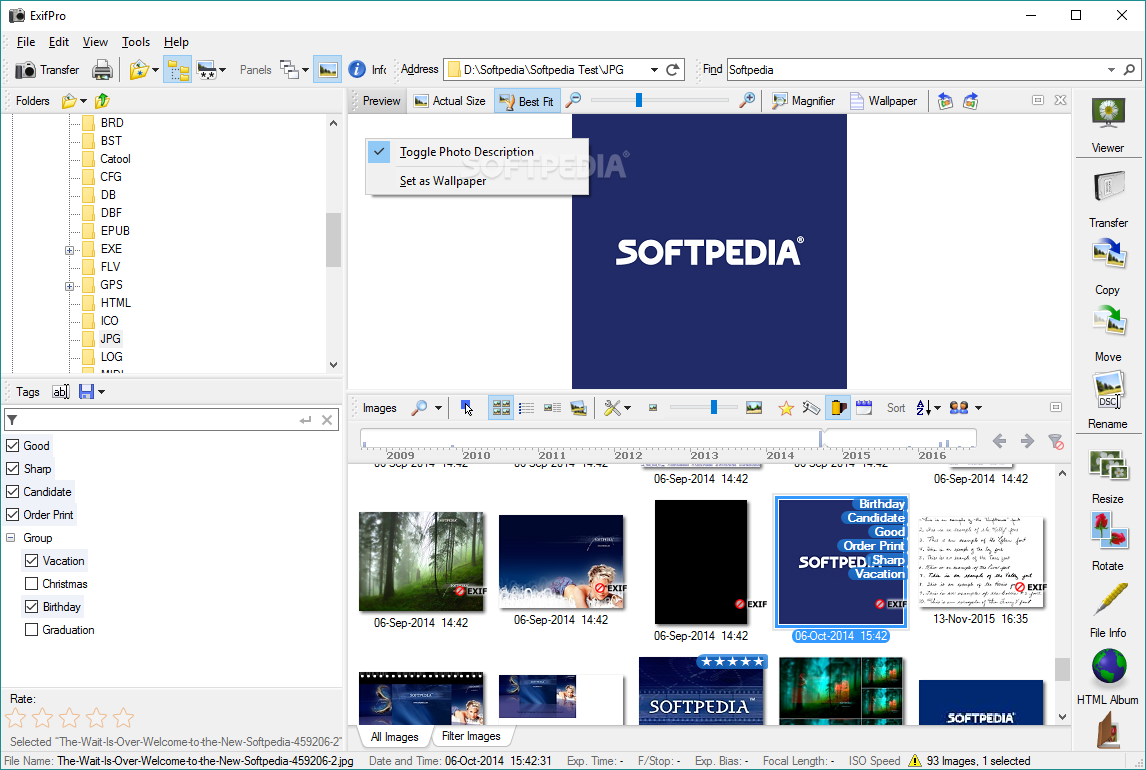
Task: Click the calendar icon in Images toolbar
Action: [864, 408]
